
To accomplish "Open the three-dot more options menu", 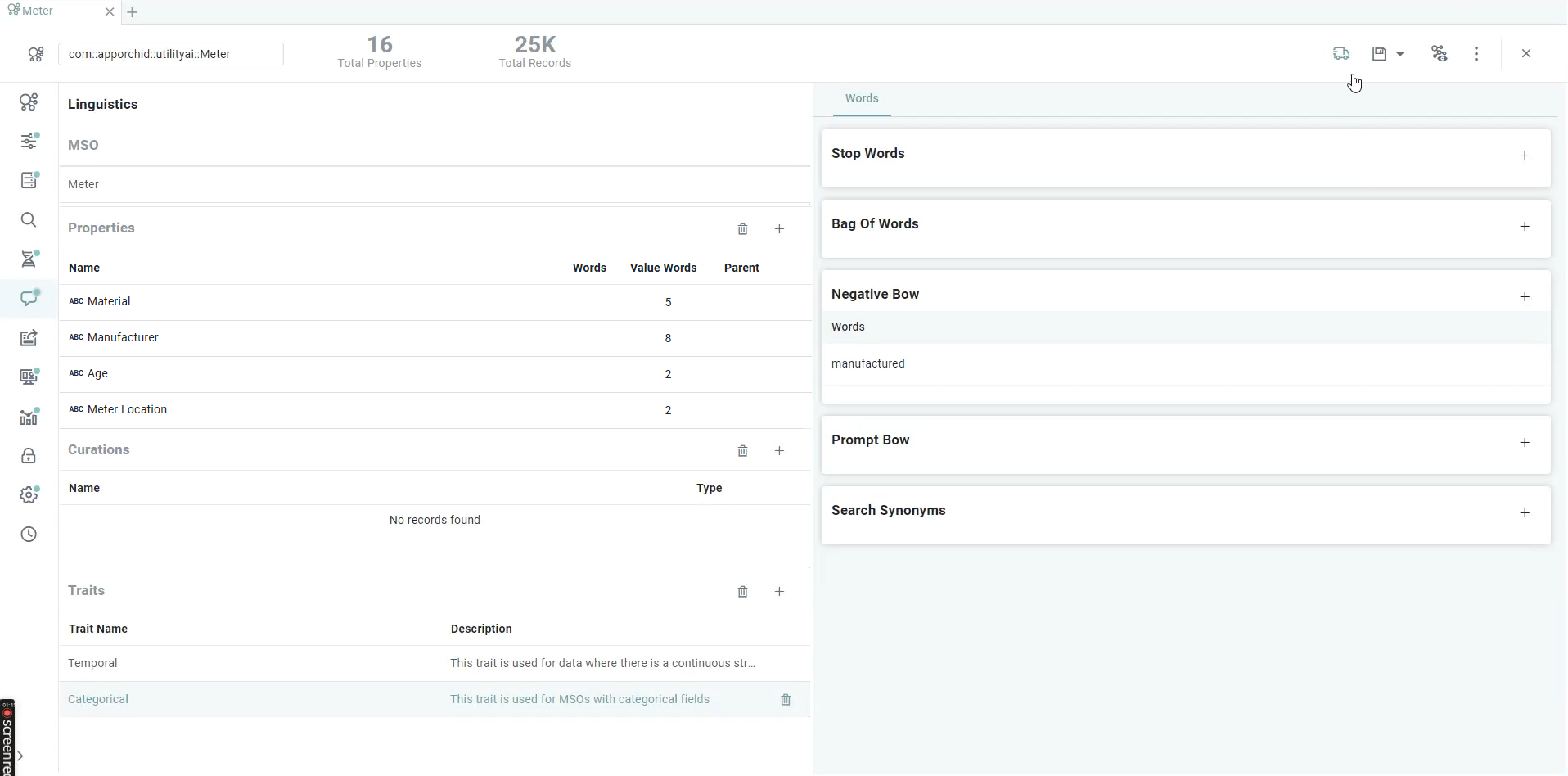I will (1476, 54).
